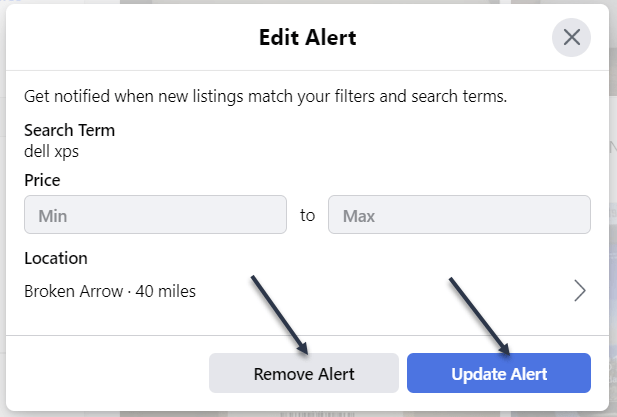Click the Min price input field

pyautogui.click(x=155, y=215)
